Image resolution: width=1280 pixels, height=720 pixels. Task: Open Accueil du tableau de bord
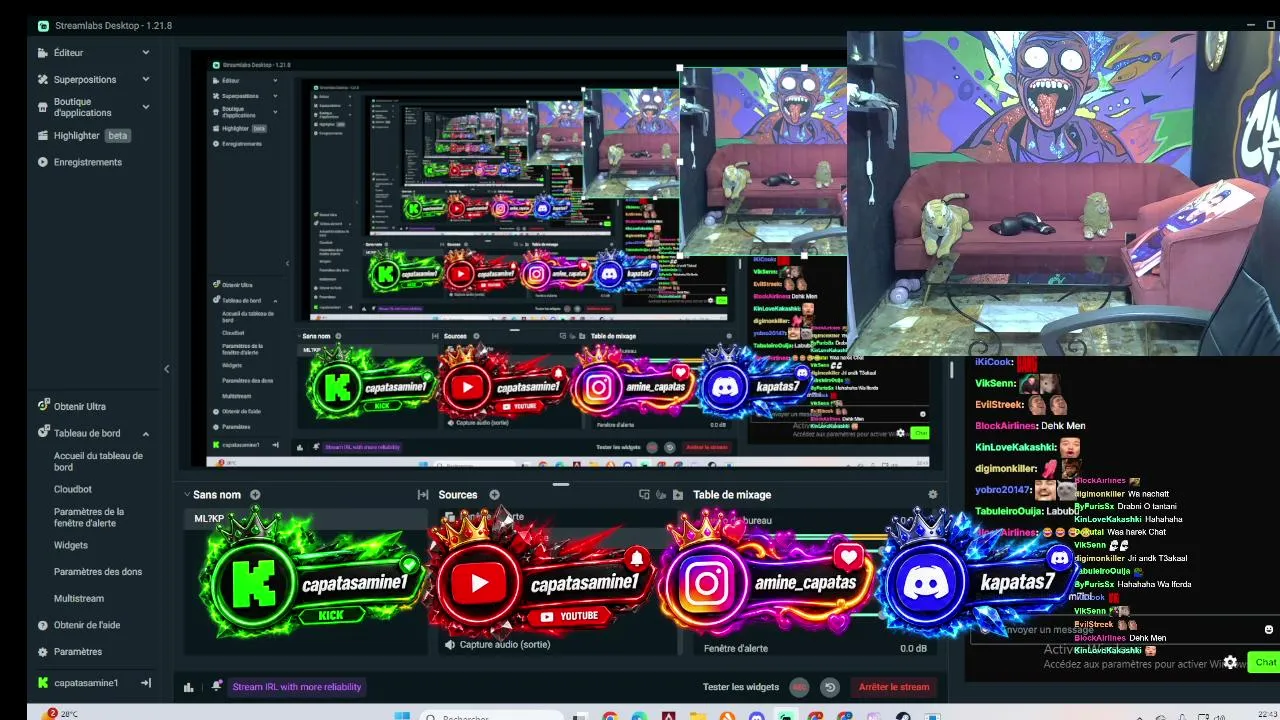[x=98, y=461]
